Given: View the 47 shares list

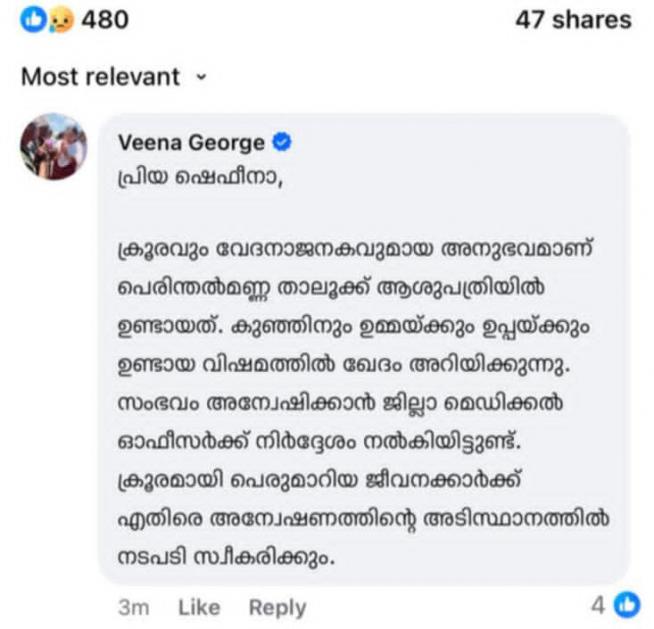Looking at the screenshot, I should coord(573,19).
